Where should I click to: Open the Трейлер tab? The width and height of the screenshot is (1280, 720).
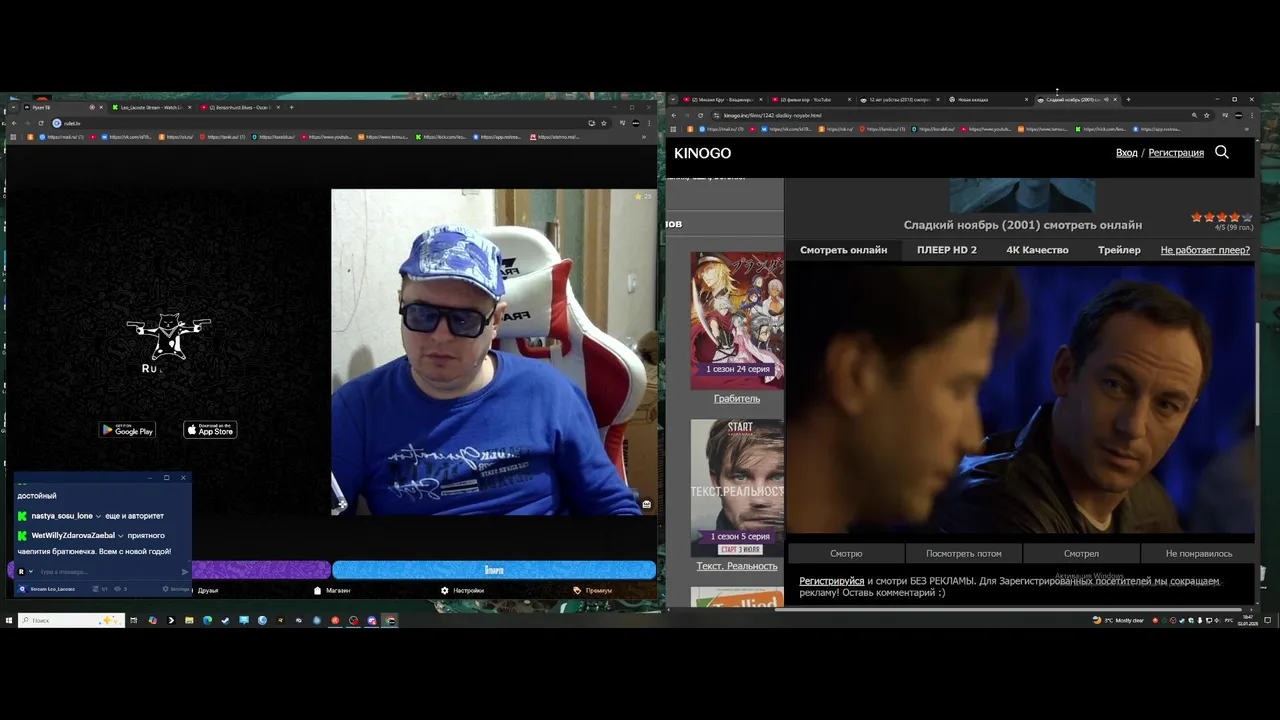1119,250
